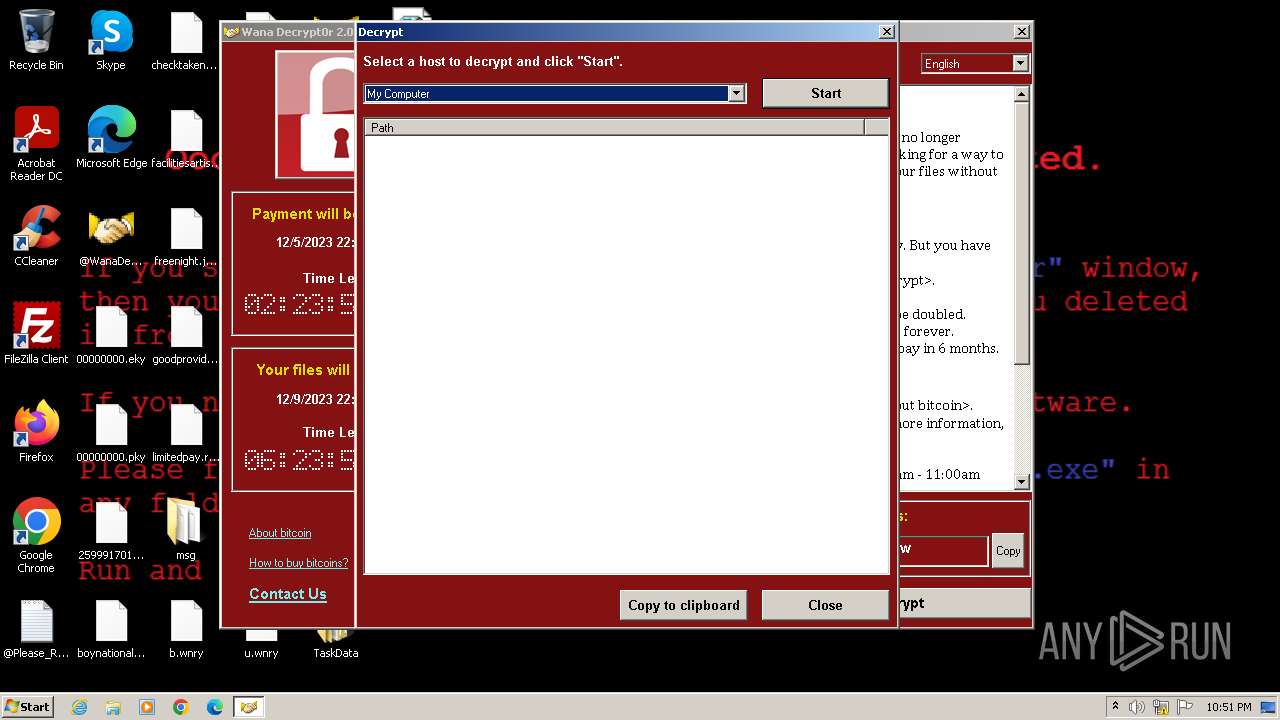Open the Google Chrome desktop shortcut
Screen dimensions: 1280x720
[x=36, y=535]
